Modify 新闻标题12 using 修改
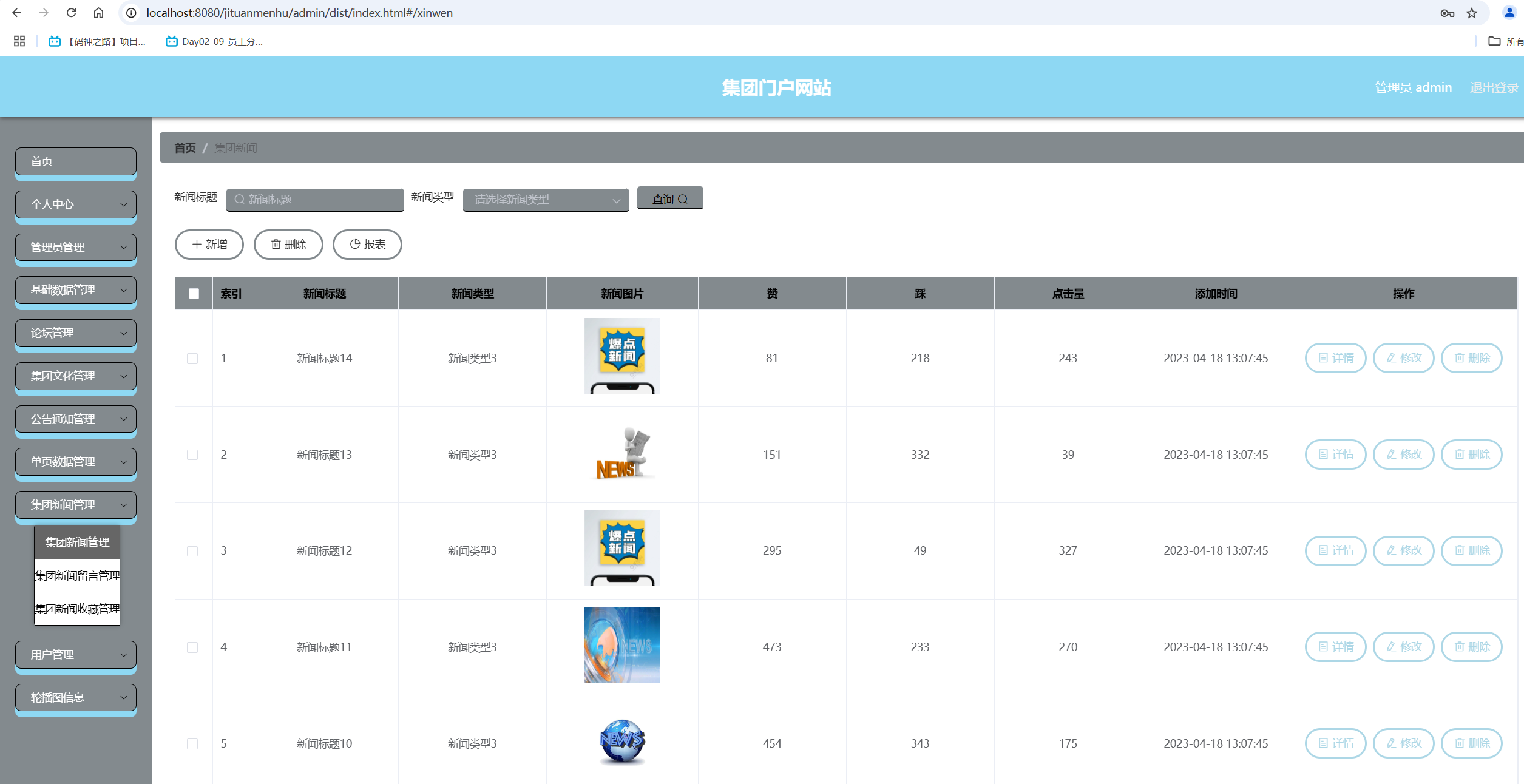Image resolution: width=1524 pixels, height=784 pixels. click(x=1403, y=550)
